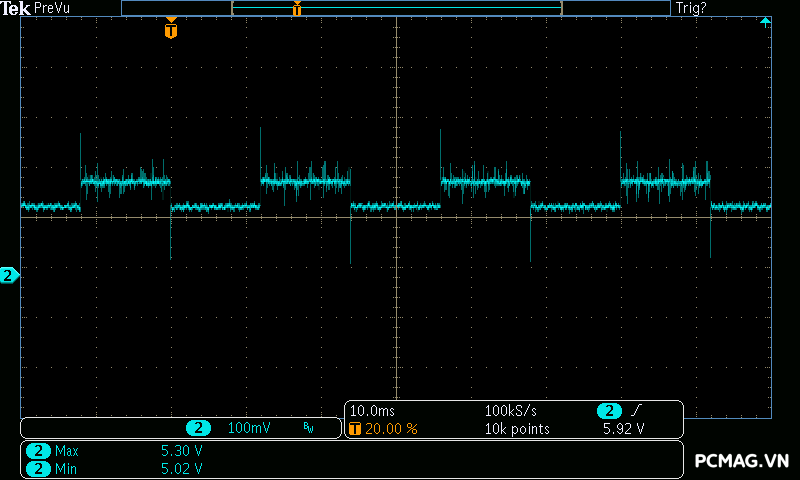800x480 pixels.
Task: Click the channel 2 ground reference indicator
Action: click(9, 275)
